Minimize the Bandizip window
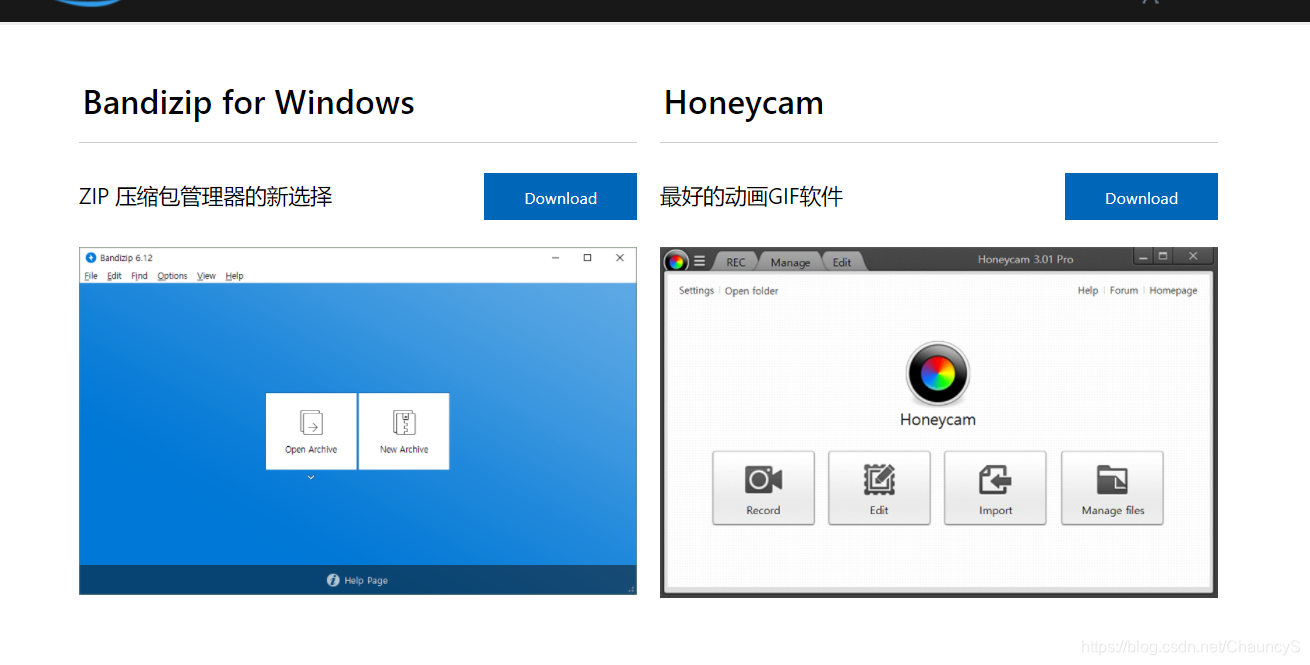 556,258
